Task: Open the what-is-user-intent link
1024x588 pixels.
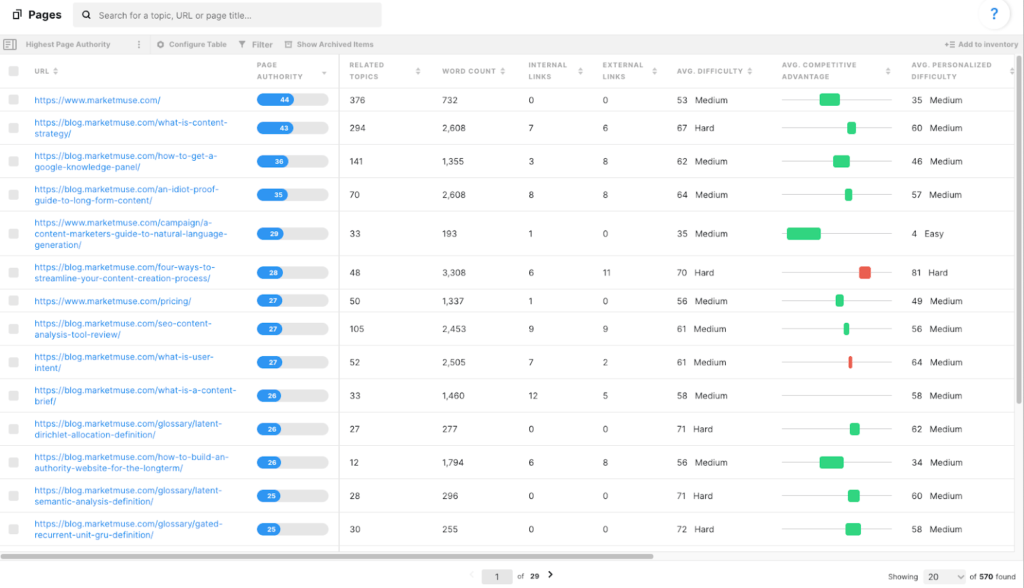Action: pos(123,363)
